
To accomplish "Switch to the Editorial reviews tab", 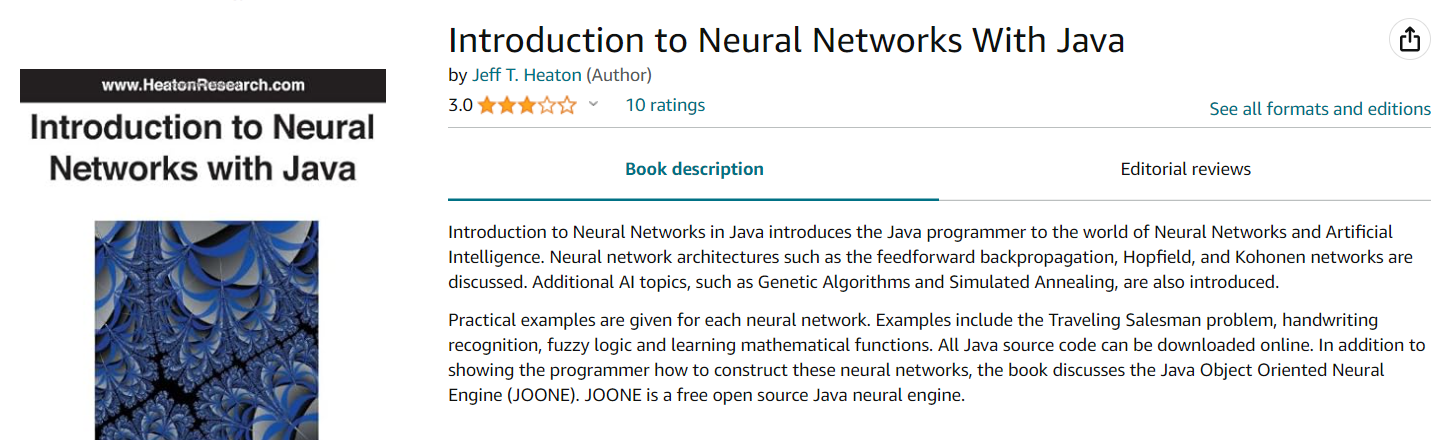I will coord(1185,169).
